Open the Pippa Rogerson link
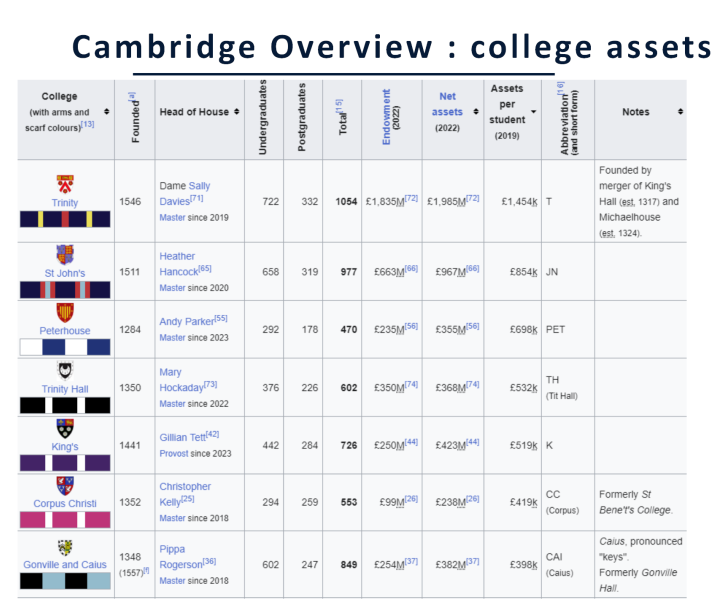 point(184,556)
